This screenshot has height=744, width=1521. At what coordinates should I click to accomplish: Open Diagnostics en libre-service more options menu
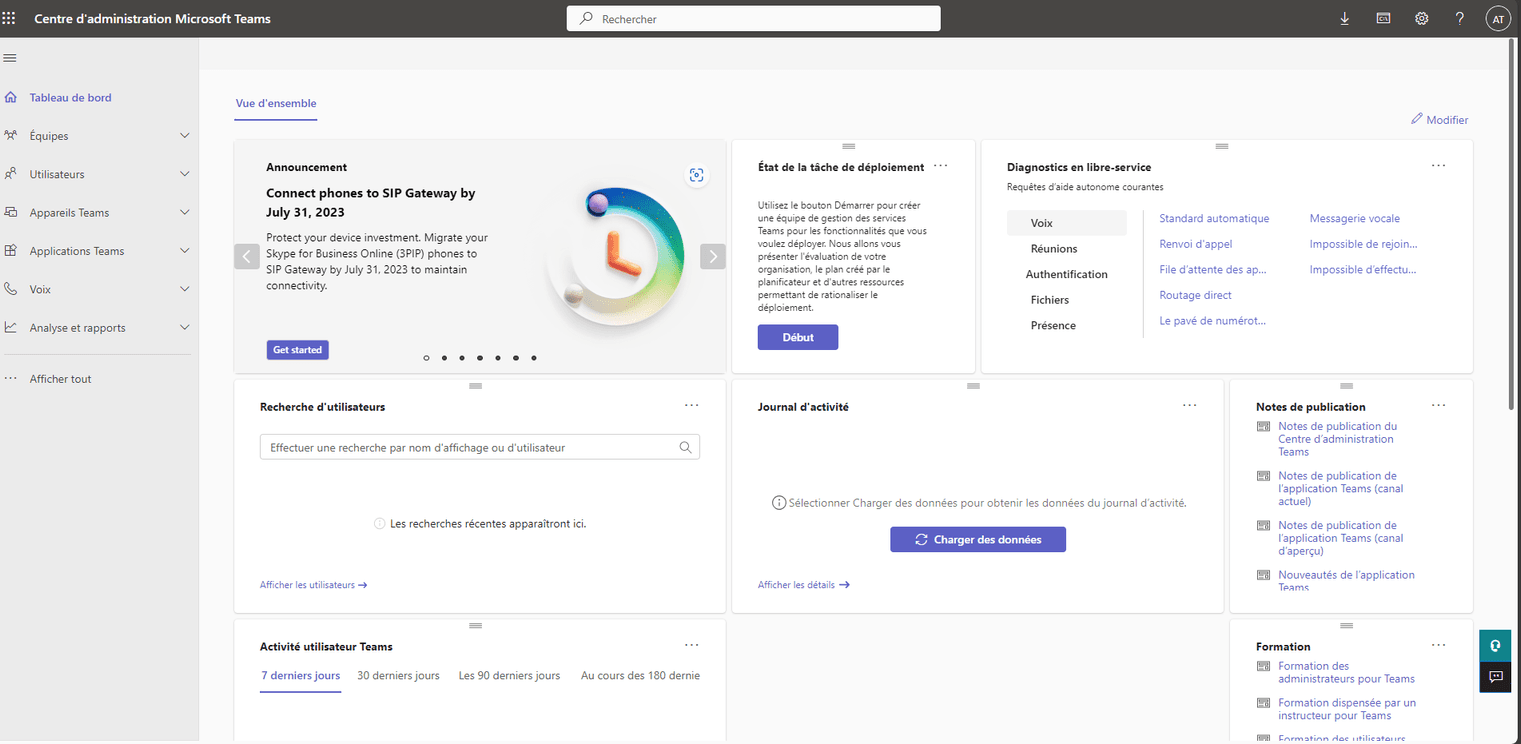(1438, 166)
